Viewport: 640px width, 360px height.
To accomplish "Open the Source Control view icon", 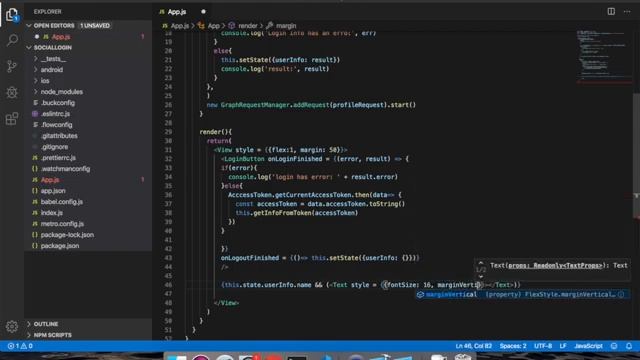I will click(12, 66).
